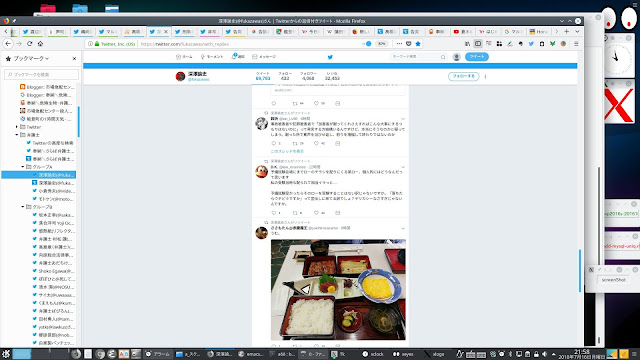Image resolution: width=640 pixels, height=360 pixels.
Task: Open a new tab with the plus button
Action: click(567, 31)
